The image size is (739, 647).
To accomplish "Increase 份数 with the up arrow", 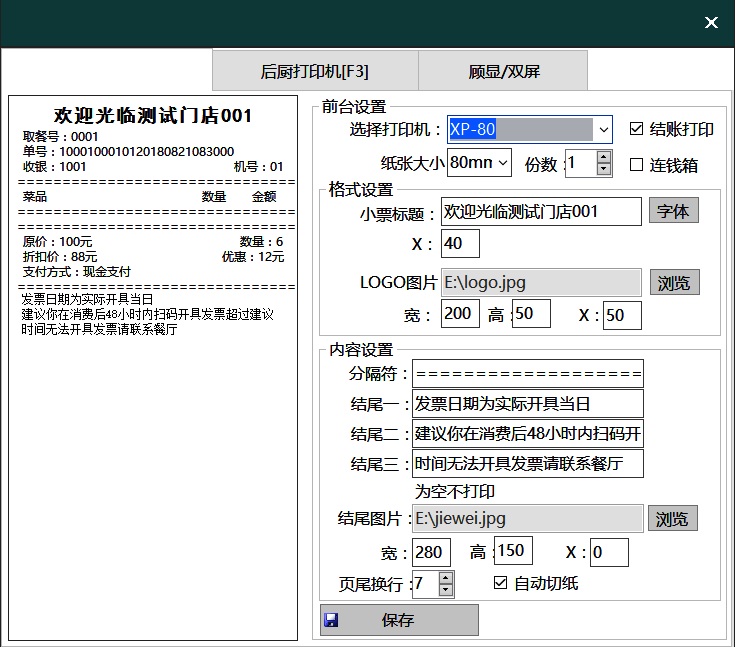I will [x=604, y=157].
